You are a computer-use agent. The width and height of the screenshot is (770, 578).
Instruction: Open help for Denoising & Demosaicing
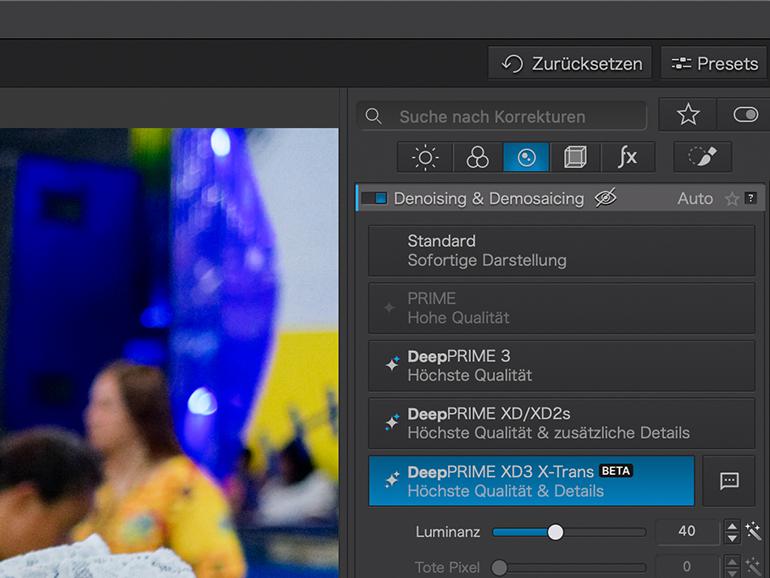(750, 198)
